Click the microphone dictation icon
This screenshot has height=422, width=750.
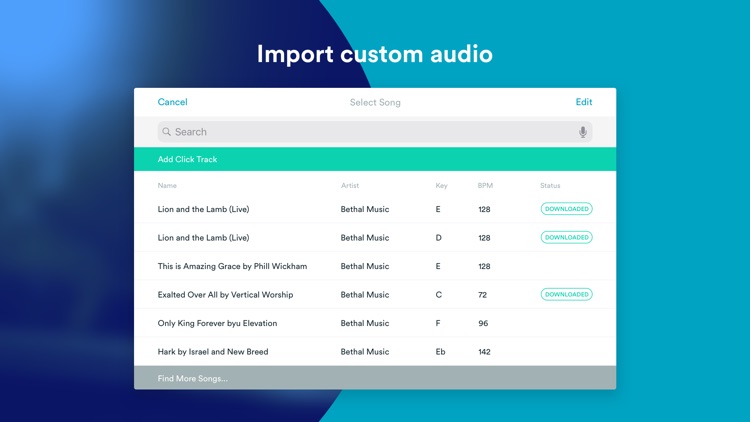tap(583, 132)
